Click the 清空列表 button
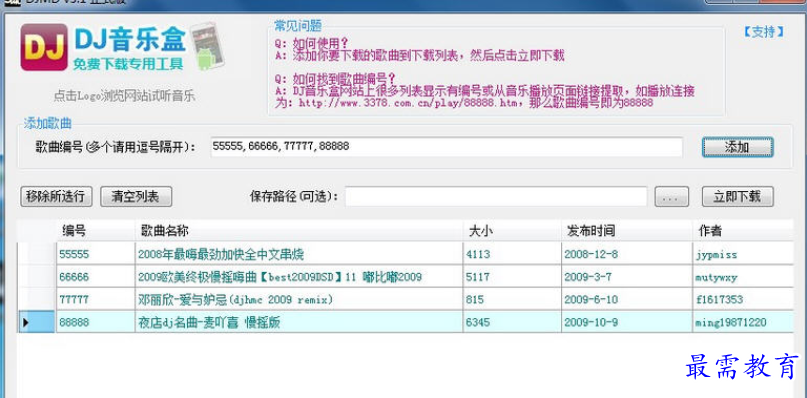 point(136,196)
